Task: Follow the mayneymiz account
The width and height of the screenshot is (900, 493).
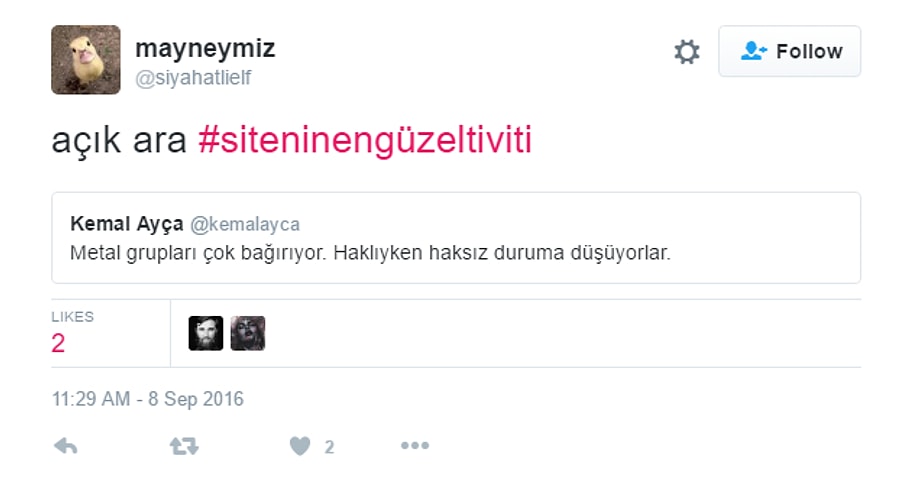Action: coord(789,51)
